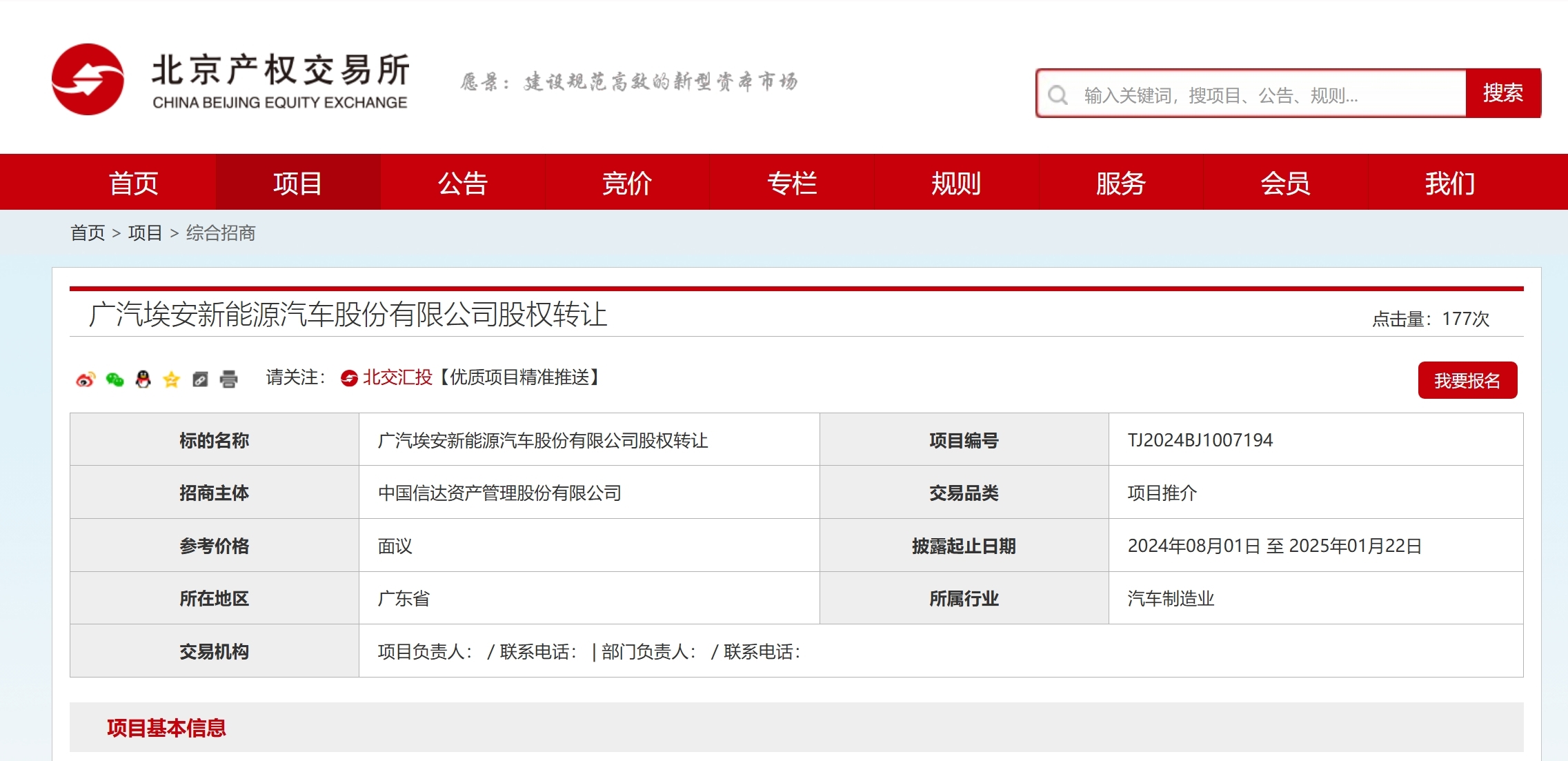1568x761 pixels.
Task: Click the 交易品类 header cell
Action: coord(964,493)
